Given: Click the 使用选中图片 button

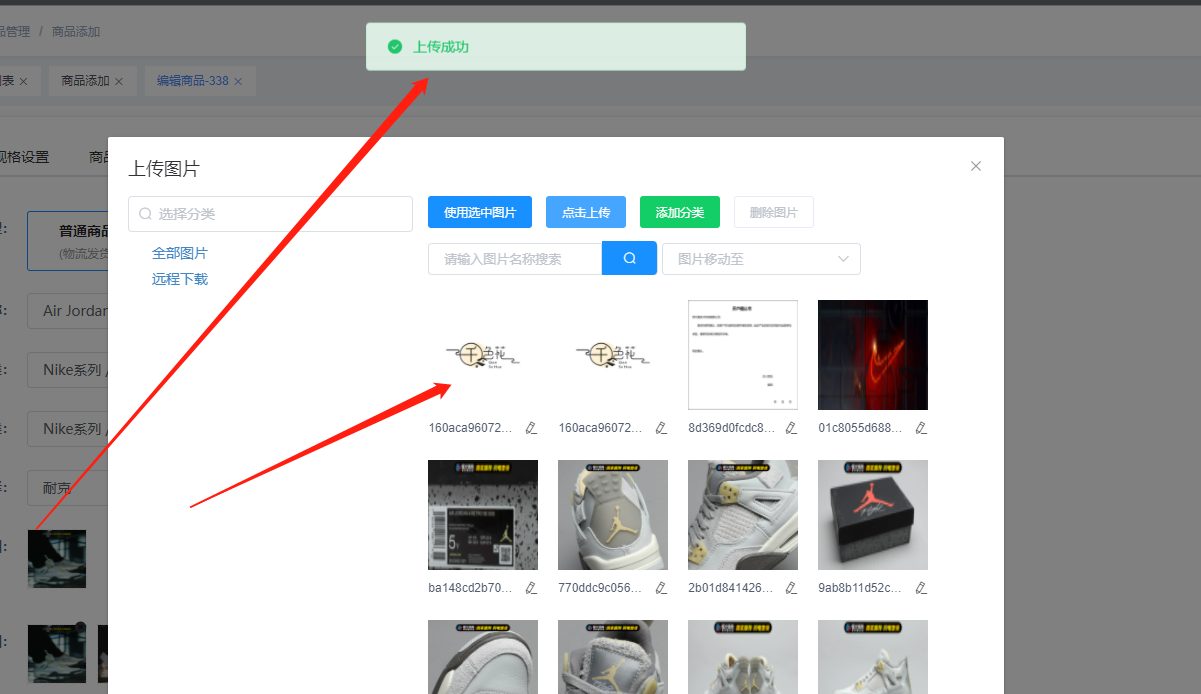Looking at the screenshot, I should click(x=480, y=212).
